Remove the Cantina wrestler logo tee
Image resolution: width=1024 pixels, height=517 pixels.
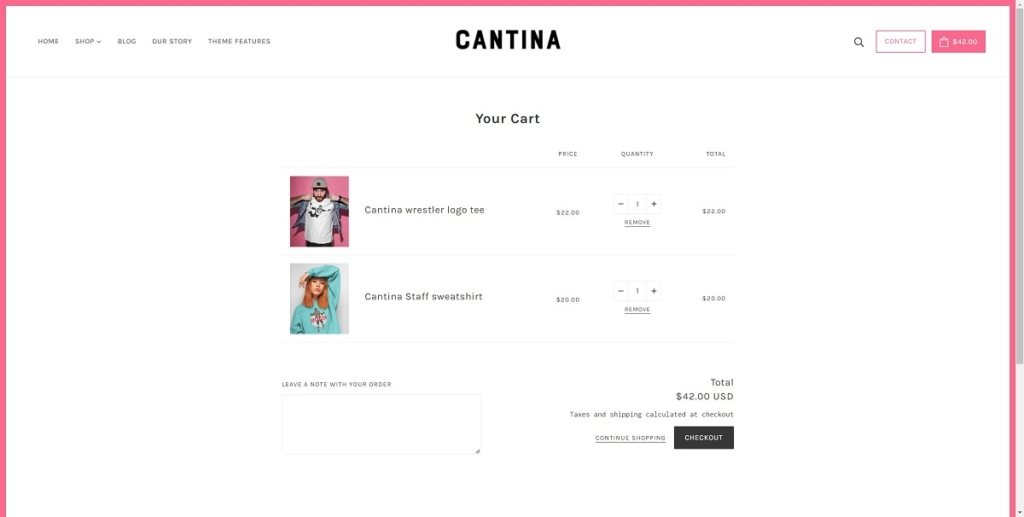tap(637, 223)
